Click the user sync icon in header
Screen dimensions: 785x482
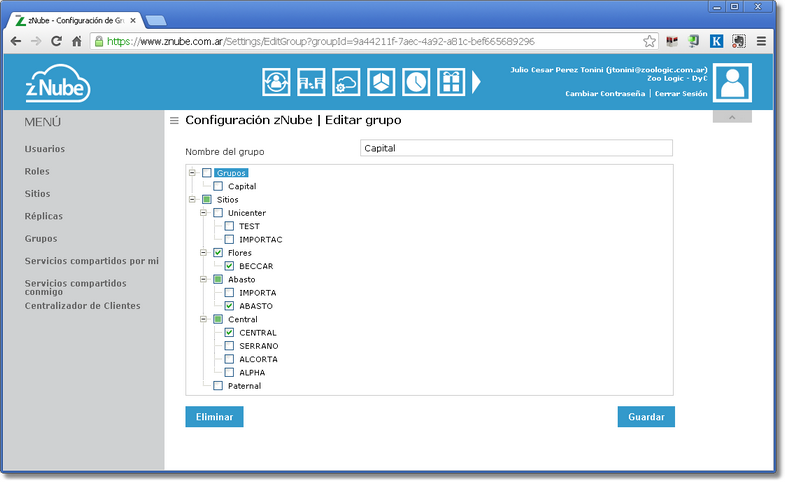(275, 82)
